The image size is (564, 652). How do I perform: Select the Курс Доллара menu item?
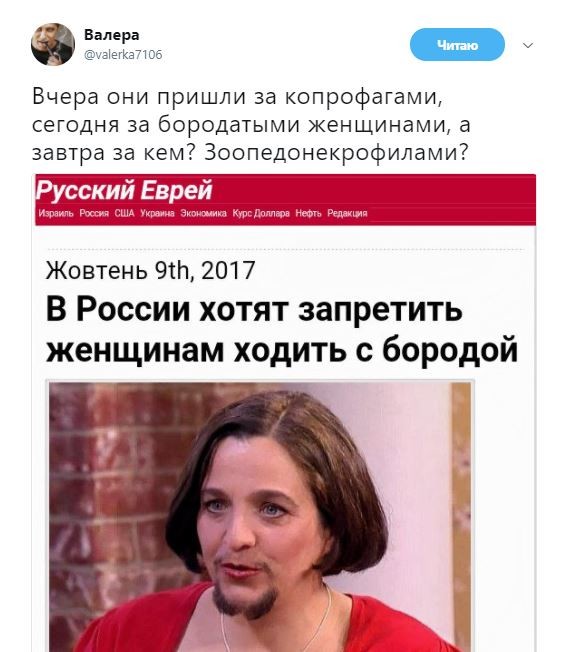(x=261, y=213)
